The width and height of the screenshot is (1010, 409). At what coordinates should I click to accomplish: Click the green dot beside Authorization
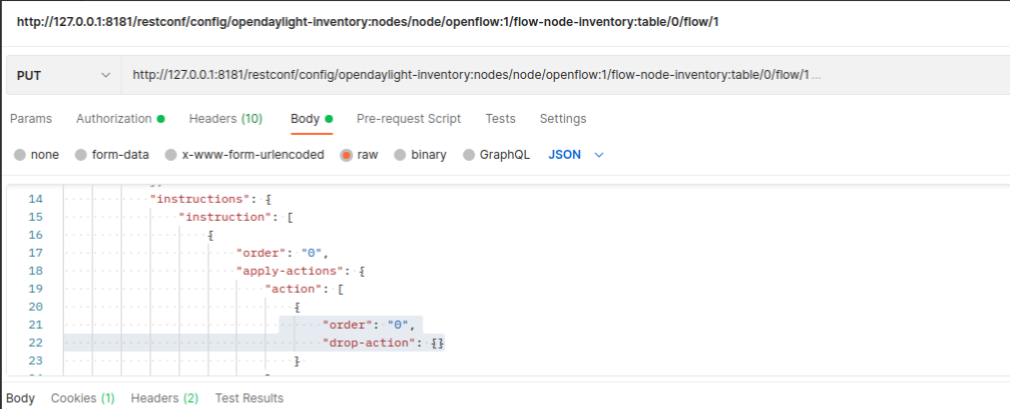(161, 119)
